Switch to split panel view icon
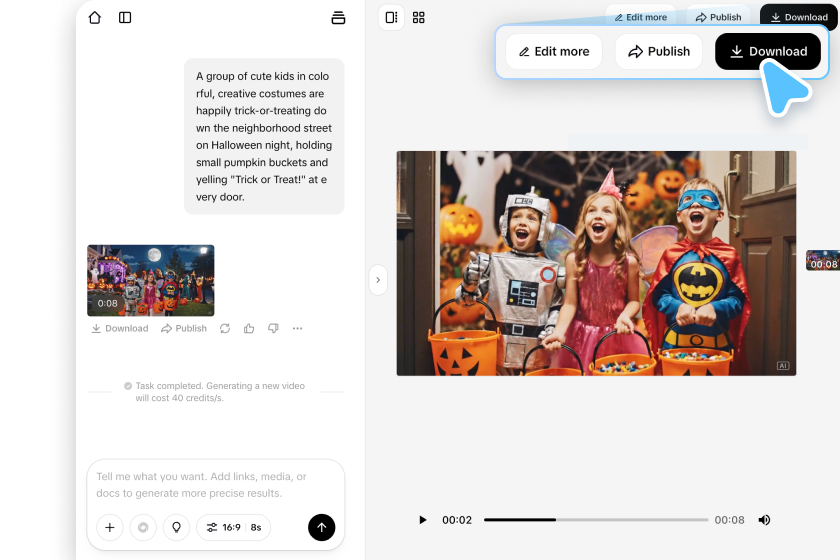Image resolution: width=840 pixels, height=560 pixels. (392, 18)
